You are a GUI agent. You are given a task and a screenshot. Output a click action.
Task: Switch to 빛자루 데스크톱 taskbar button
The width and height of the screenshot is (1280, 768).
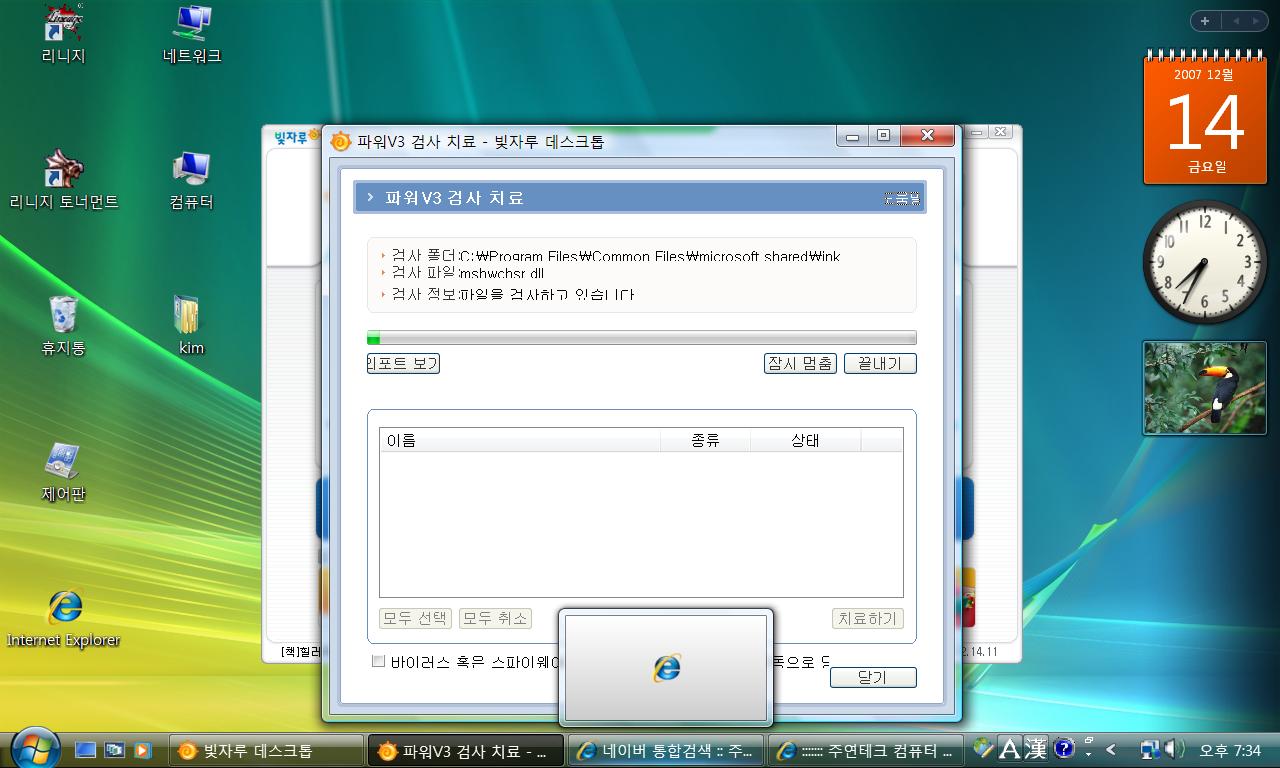[x=265, y=750]
